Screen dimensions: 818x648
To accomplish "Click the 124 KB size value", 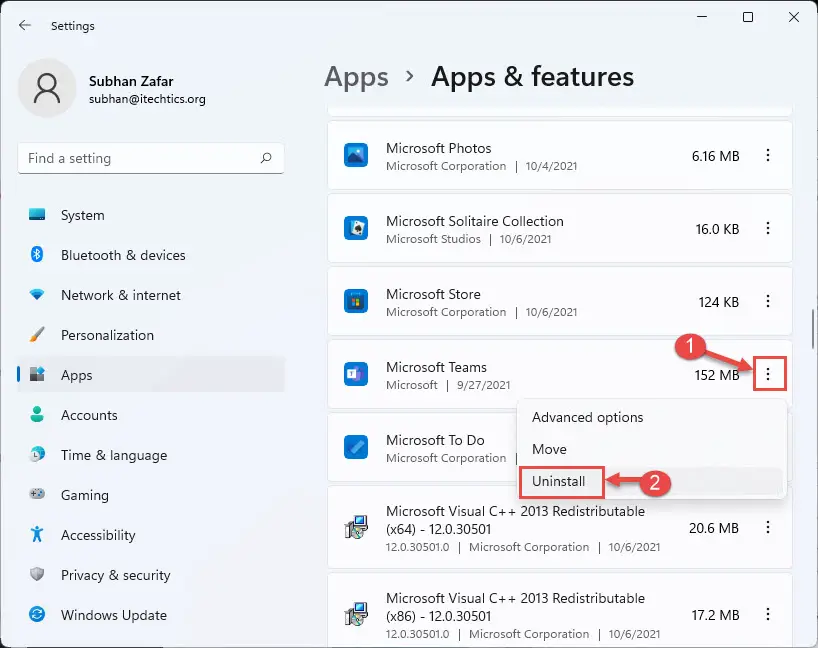I will point(719,302).
